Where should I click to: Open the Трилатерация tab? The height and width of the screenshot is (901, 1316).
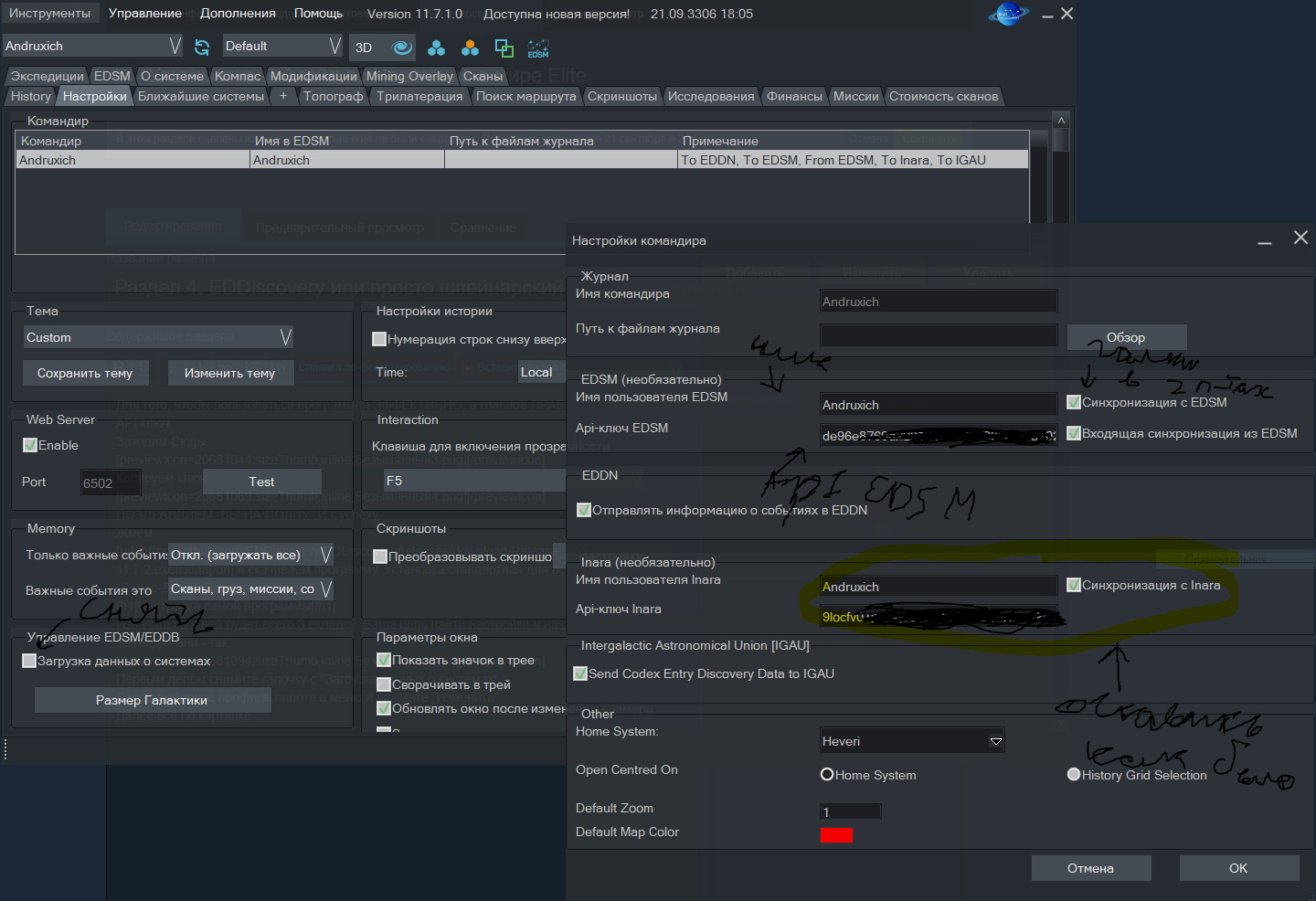(x=419, y=96)
